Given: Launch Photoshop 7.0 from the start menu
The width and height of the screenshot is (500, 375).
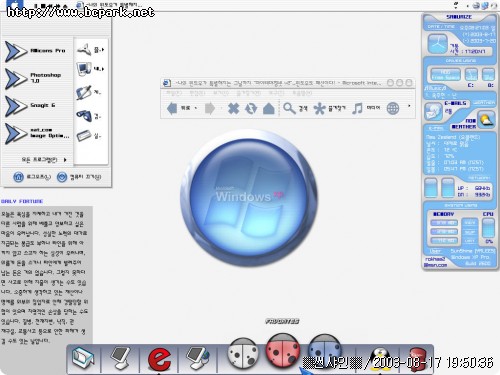Looking at the screenshot, I should click(36, 78).
